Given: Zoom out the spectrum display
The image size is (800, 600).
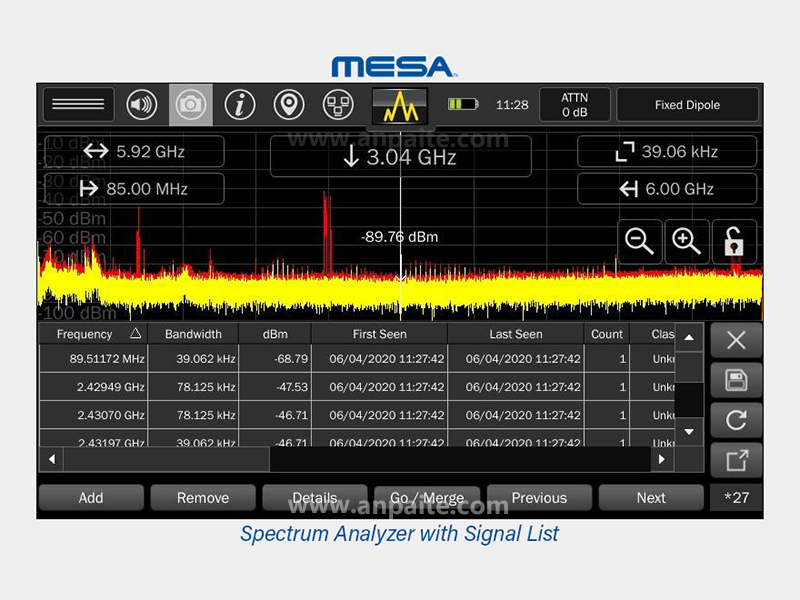Looking at the screenshot, I should pos(639,241).
